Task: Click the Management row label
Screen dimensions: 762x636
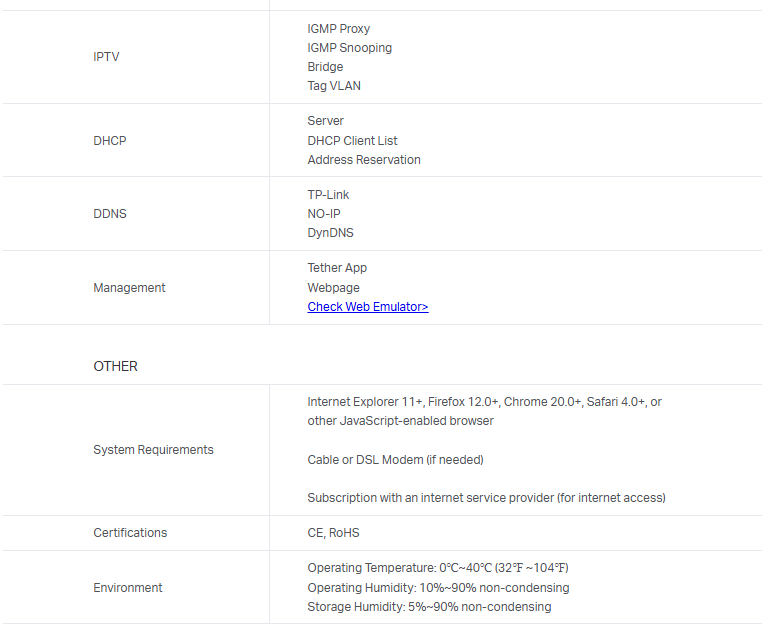Action: click(129, 288)
